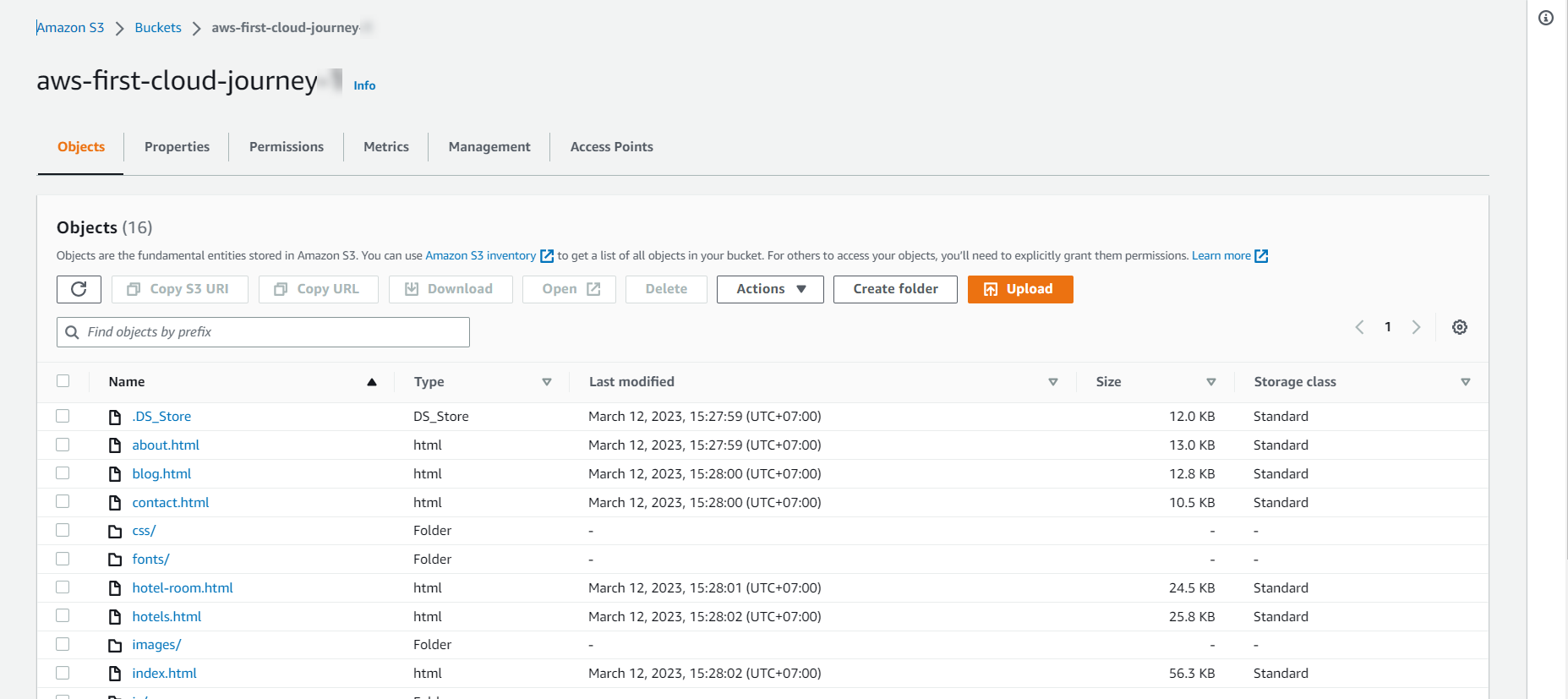
Task: Click the Create folder button
Action: coord(895,289)
